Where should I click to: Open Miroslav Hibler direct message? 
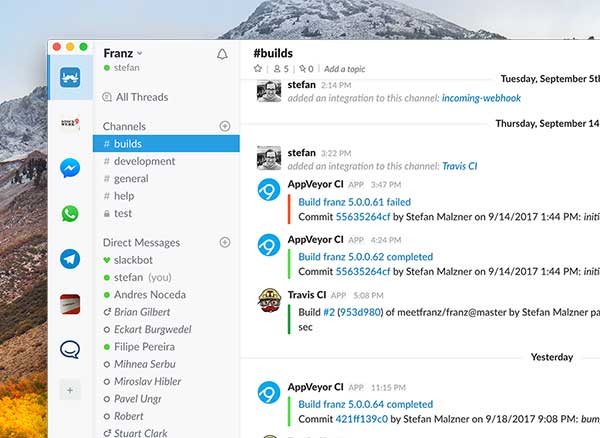coord(166,381)
